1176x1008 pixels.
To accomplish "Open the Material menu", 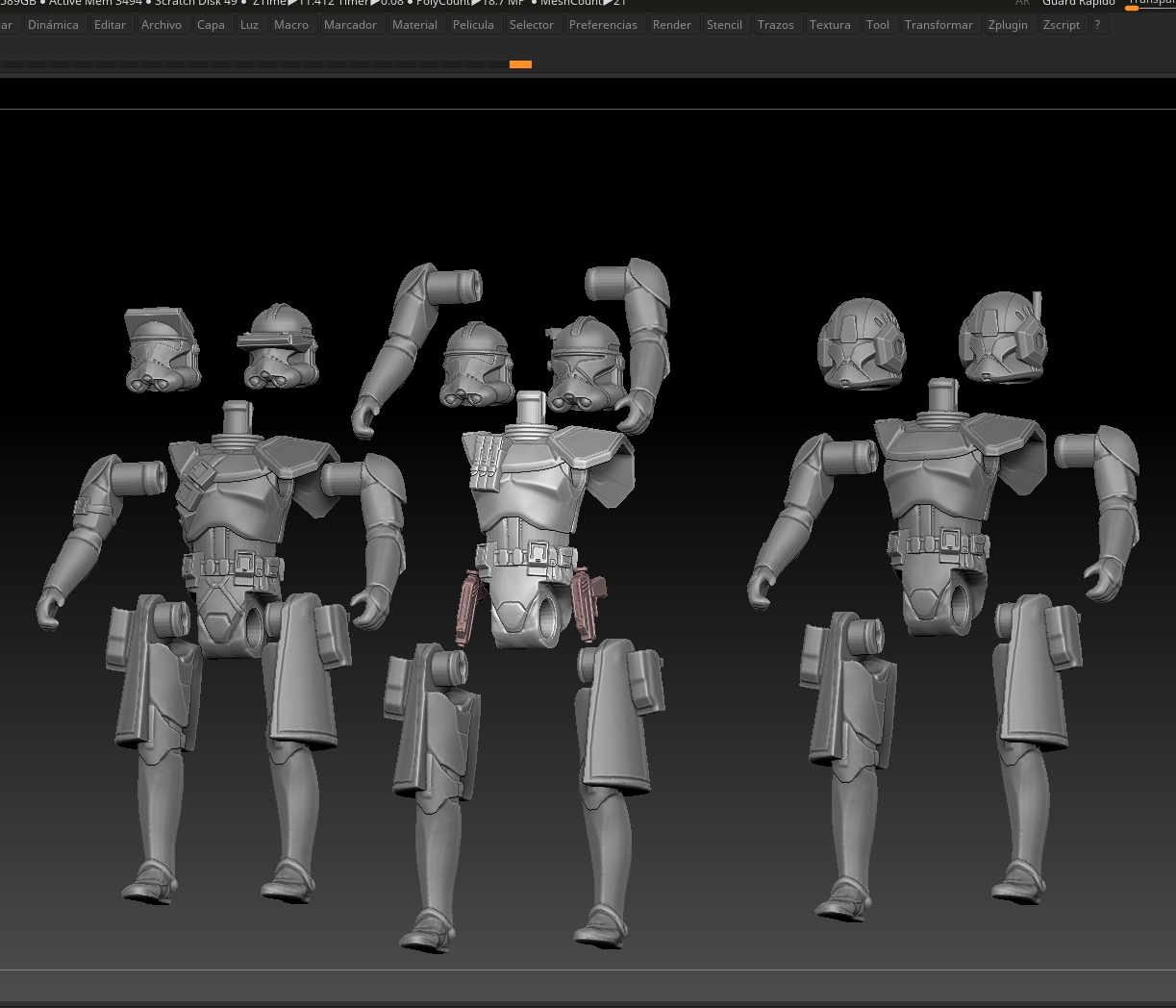I will (x=414, y=24).
